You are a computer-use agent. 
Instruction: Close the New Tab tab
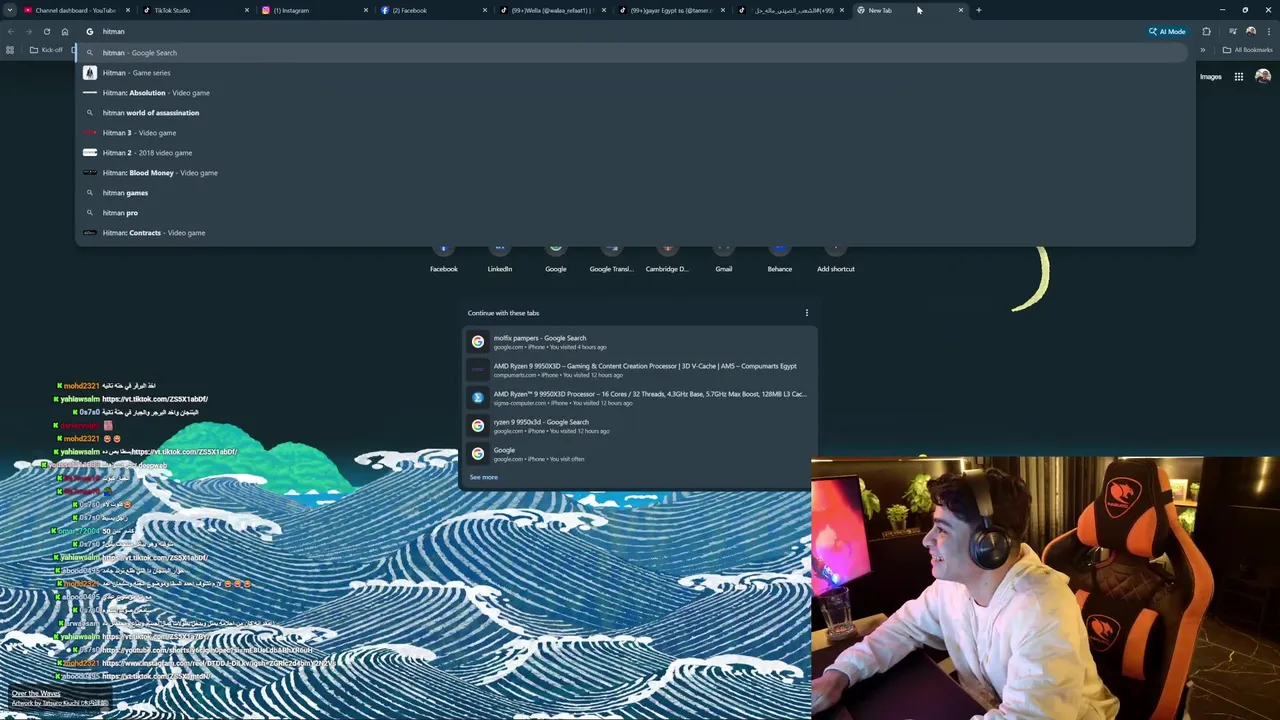(x=961, y=10)
